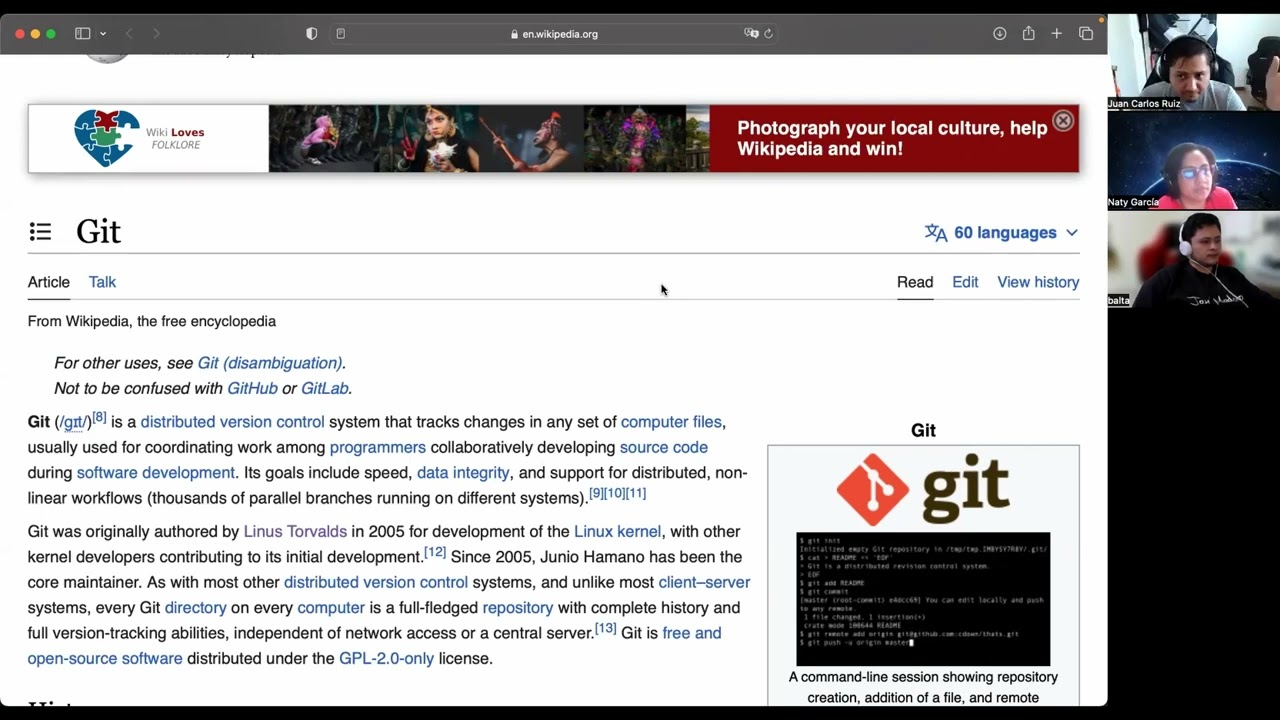Follow the GitLab link
1280x720 pixels.
325,388
